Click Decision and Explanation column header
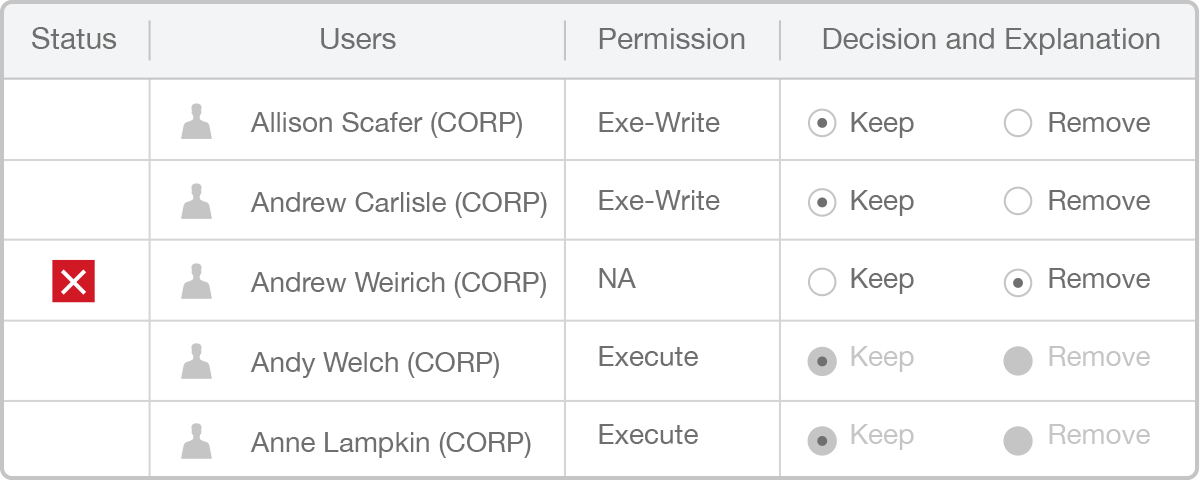This screenshot has height=480, width=1200. 991,40
